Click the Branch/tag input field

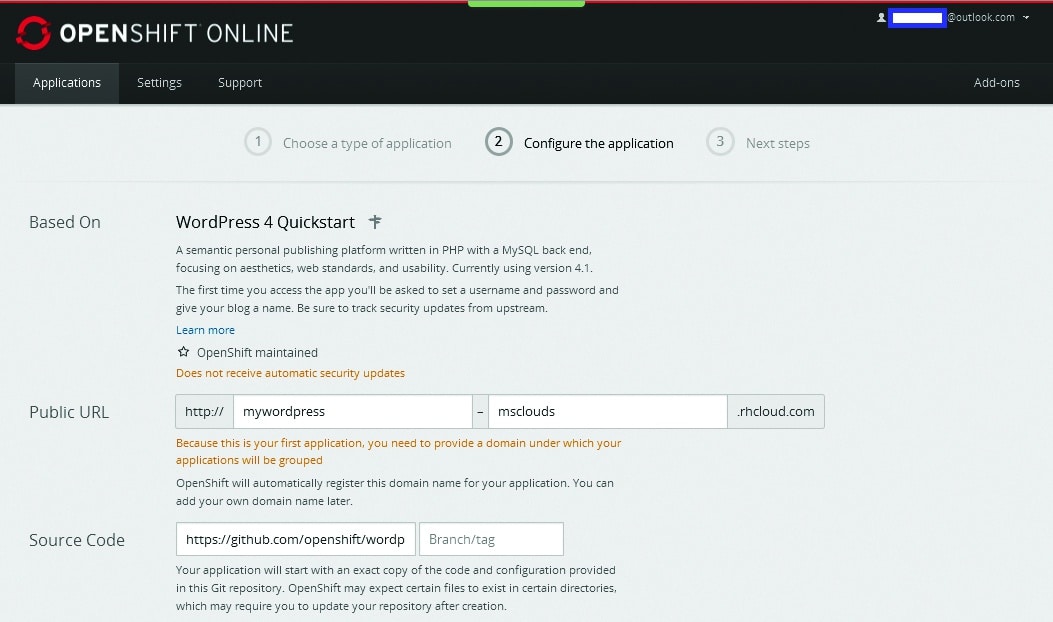coord(492,539)
